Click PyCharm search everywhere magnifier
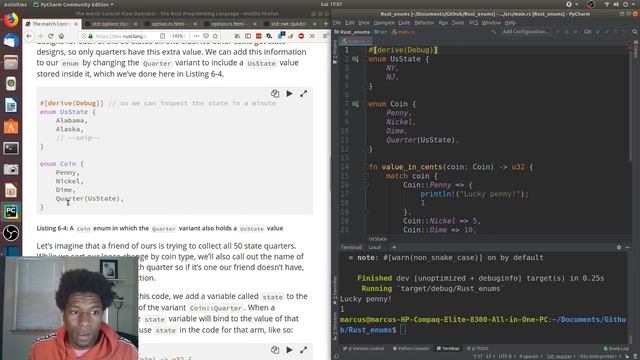 pos(635,31)
